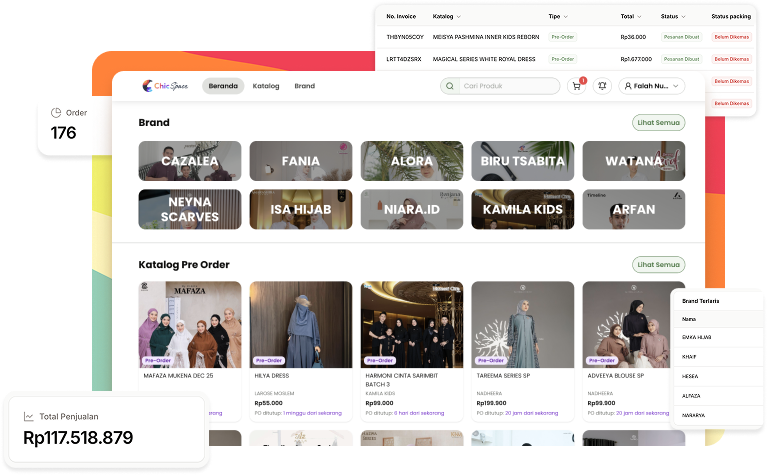This screenshot has height=475, width=768.
Task: Open the WATANA brand tile
Action: click(x=634, y=161)
